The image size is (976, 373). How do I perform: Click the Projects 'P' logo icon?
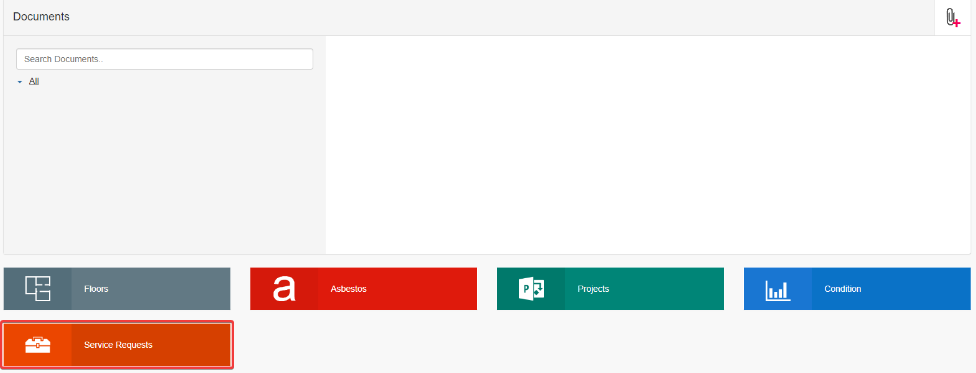coord(531,289)
